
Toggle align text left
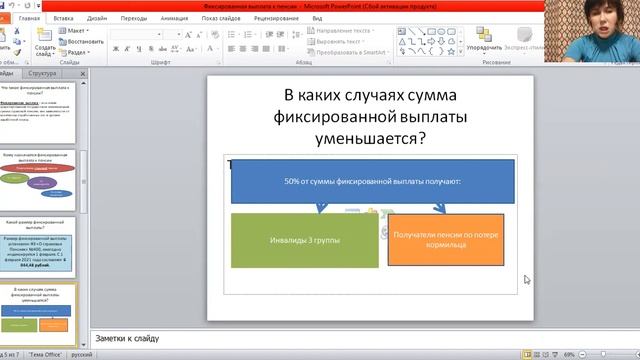(x=231, y=49)
